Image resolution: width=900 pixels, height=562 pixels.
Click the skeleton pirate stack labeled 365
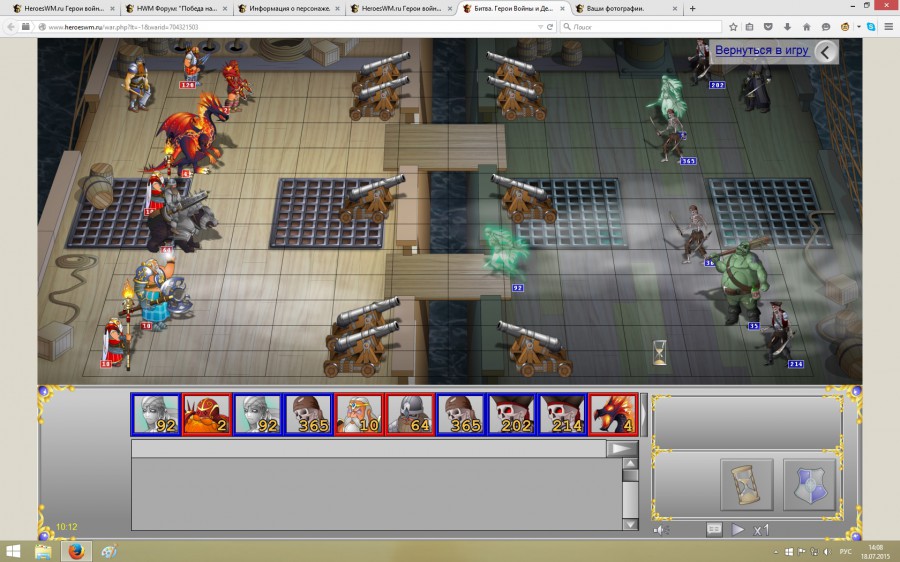[670, 135]
